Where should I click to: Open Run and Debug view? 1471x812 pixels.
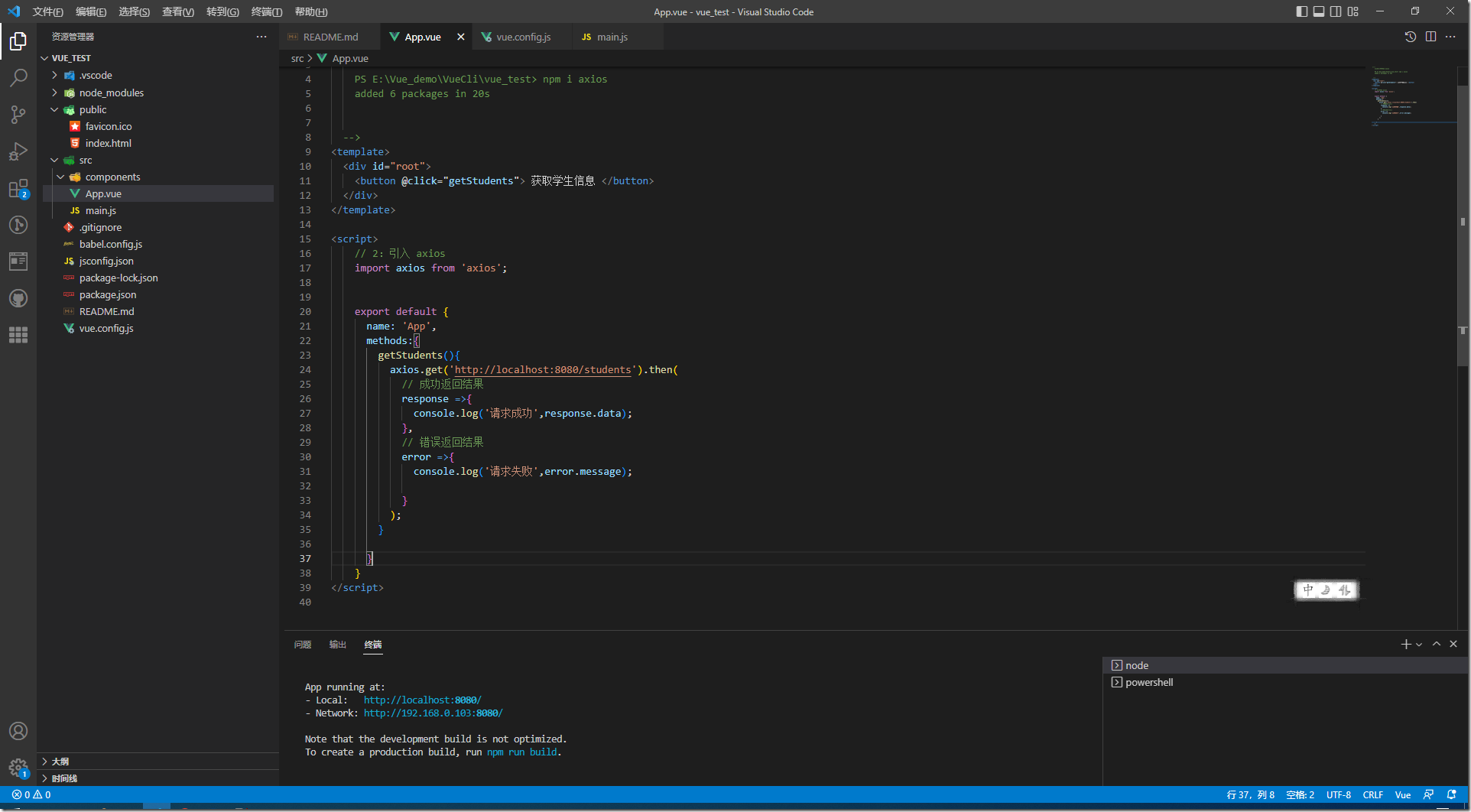click(18, 151)
